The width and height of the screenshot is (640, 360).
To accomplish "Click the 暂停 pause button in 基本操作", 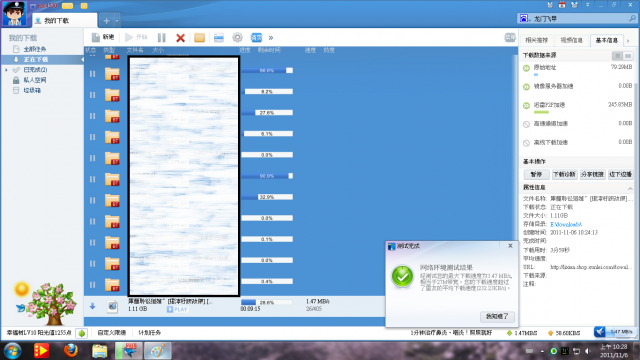I will click(536, 174).
